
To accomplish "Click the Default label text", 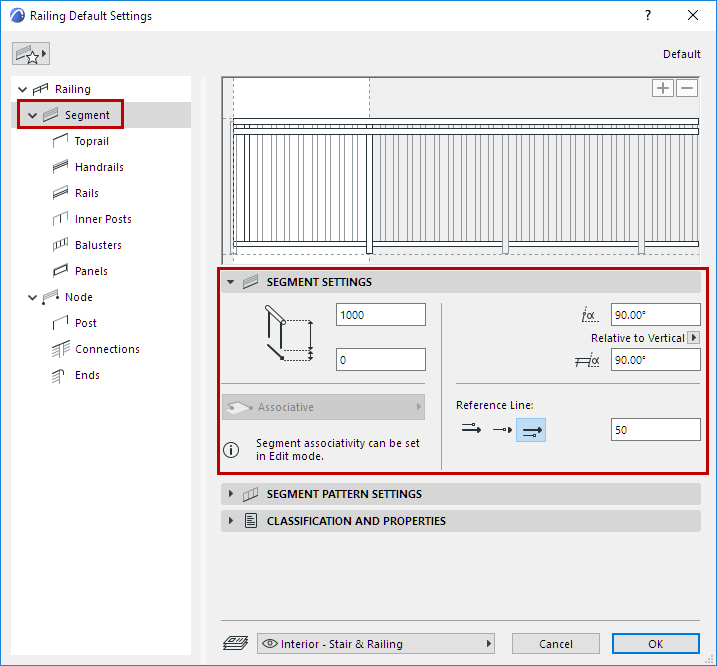I will [x=681, y=54].
